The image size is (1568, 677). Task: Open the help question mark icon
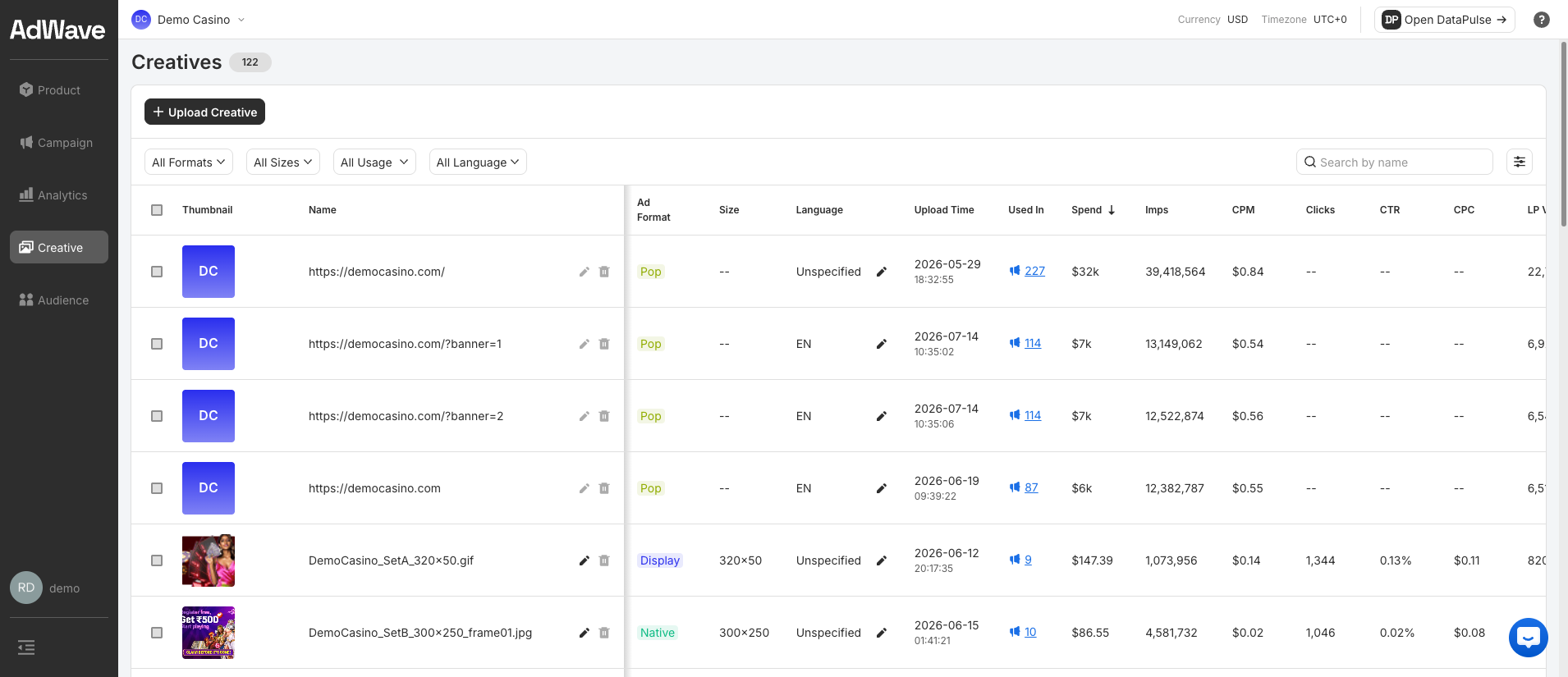coord(1542,20)
